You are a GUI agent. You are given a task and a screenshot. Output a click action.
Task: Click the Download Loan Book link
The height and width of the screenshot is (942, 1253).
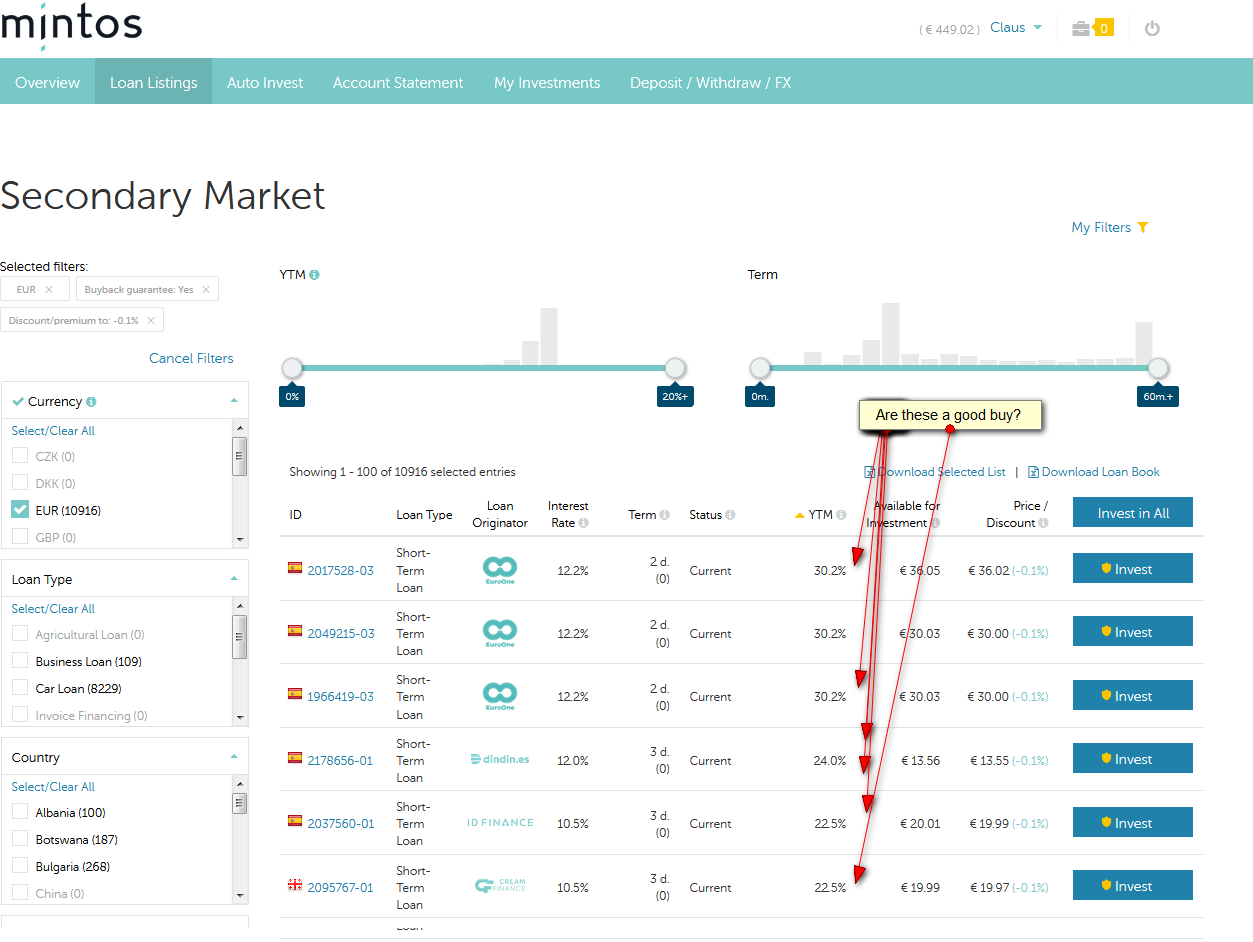click(1101, 472)
